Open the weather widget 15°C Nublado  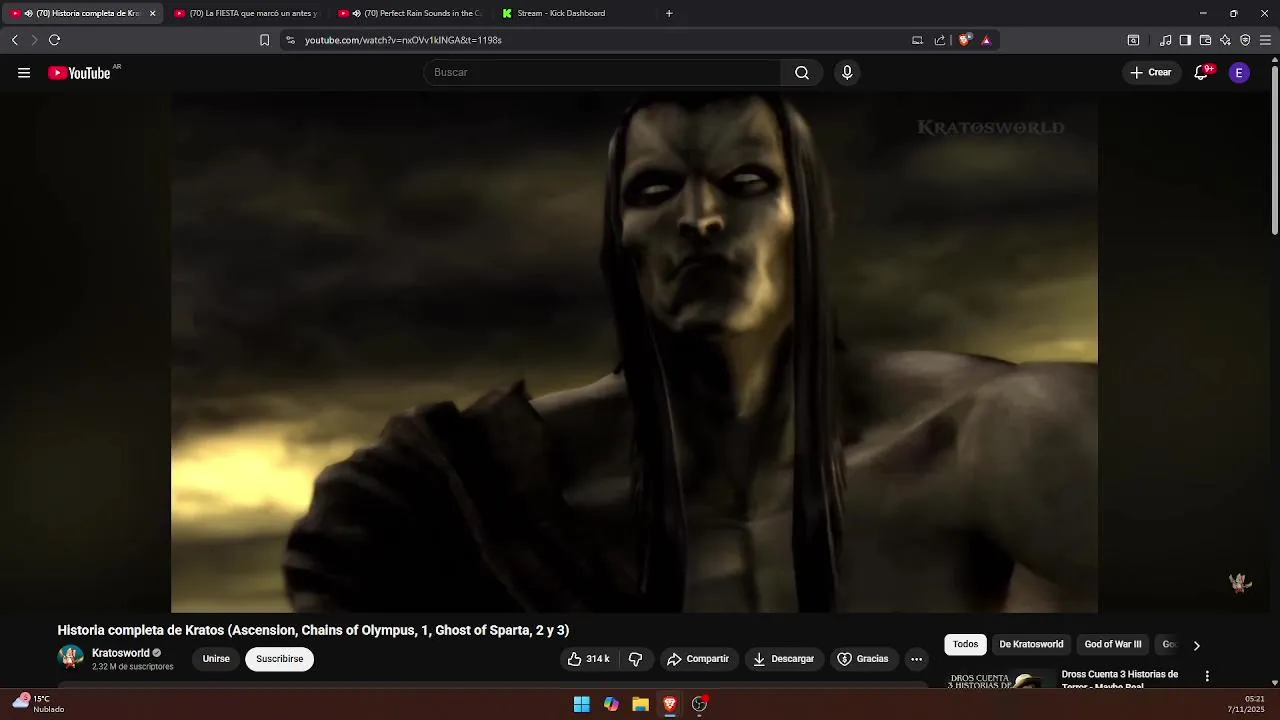click(x=40, y=704)
